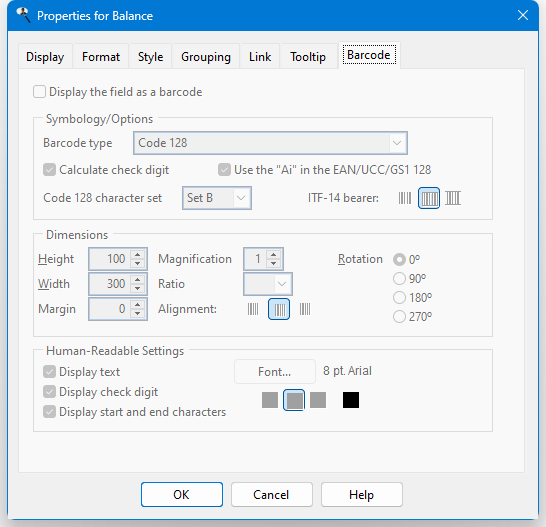
Task: Choose the ITF-14 full frame bearer icon
Action: point(429,198)
